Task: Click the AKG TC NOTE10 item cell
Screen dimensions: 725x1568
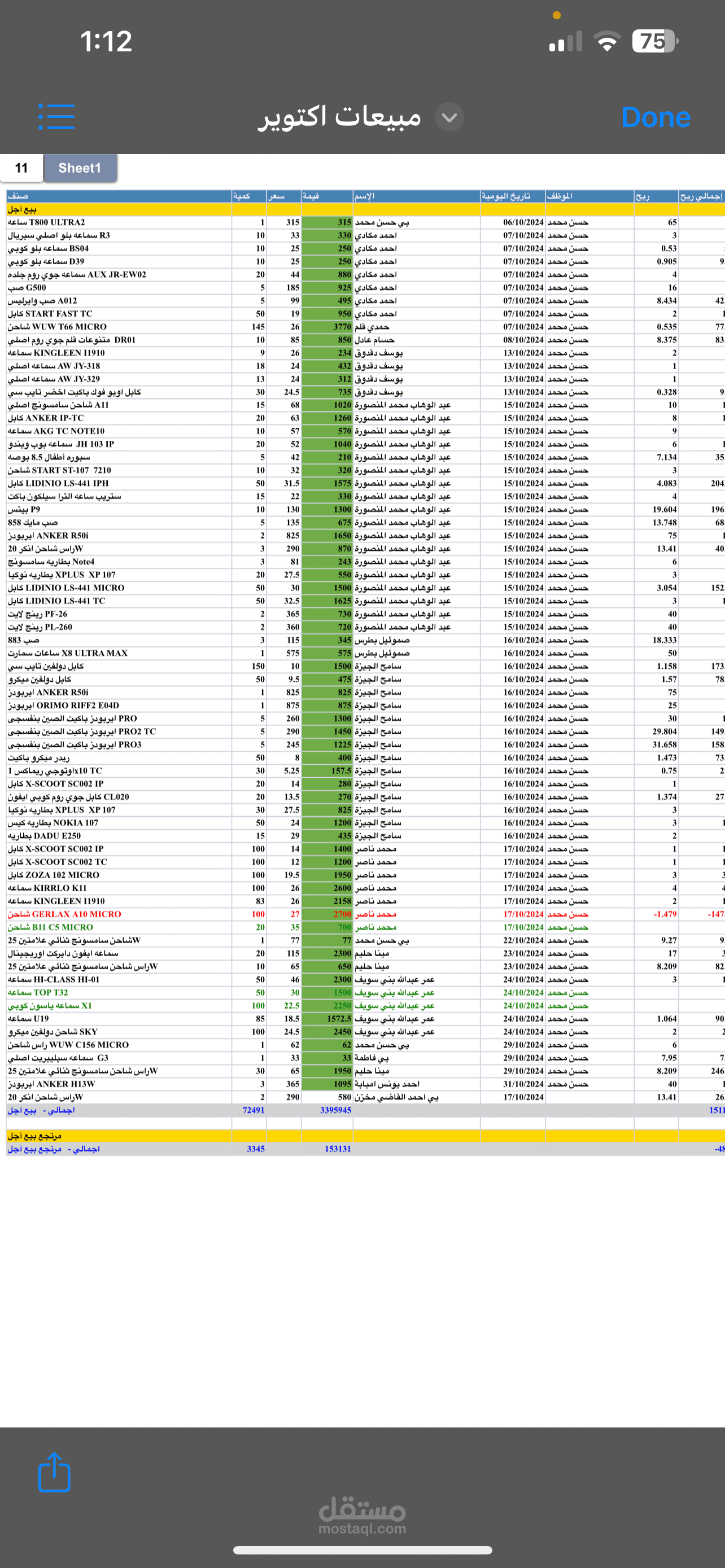Action: [x=119, y=432]
